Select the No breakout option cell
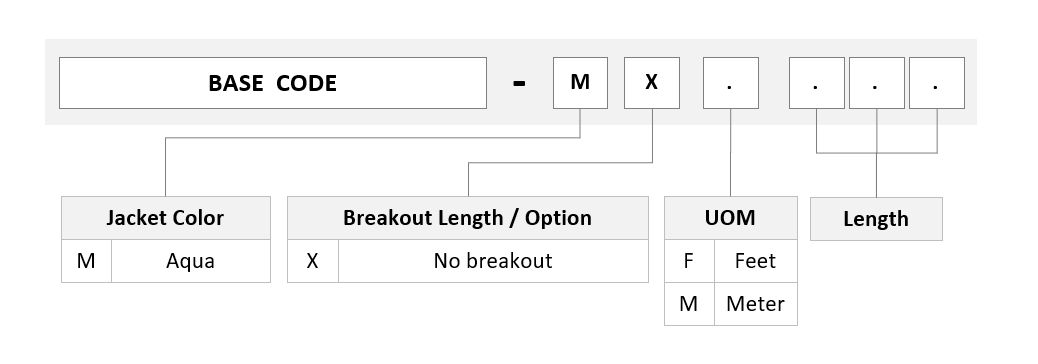The image size is (1038, 364). [x=493, y=261]
